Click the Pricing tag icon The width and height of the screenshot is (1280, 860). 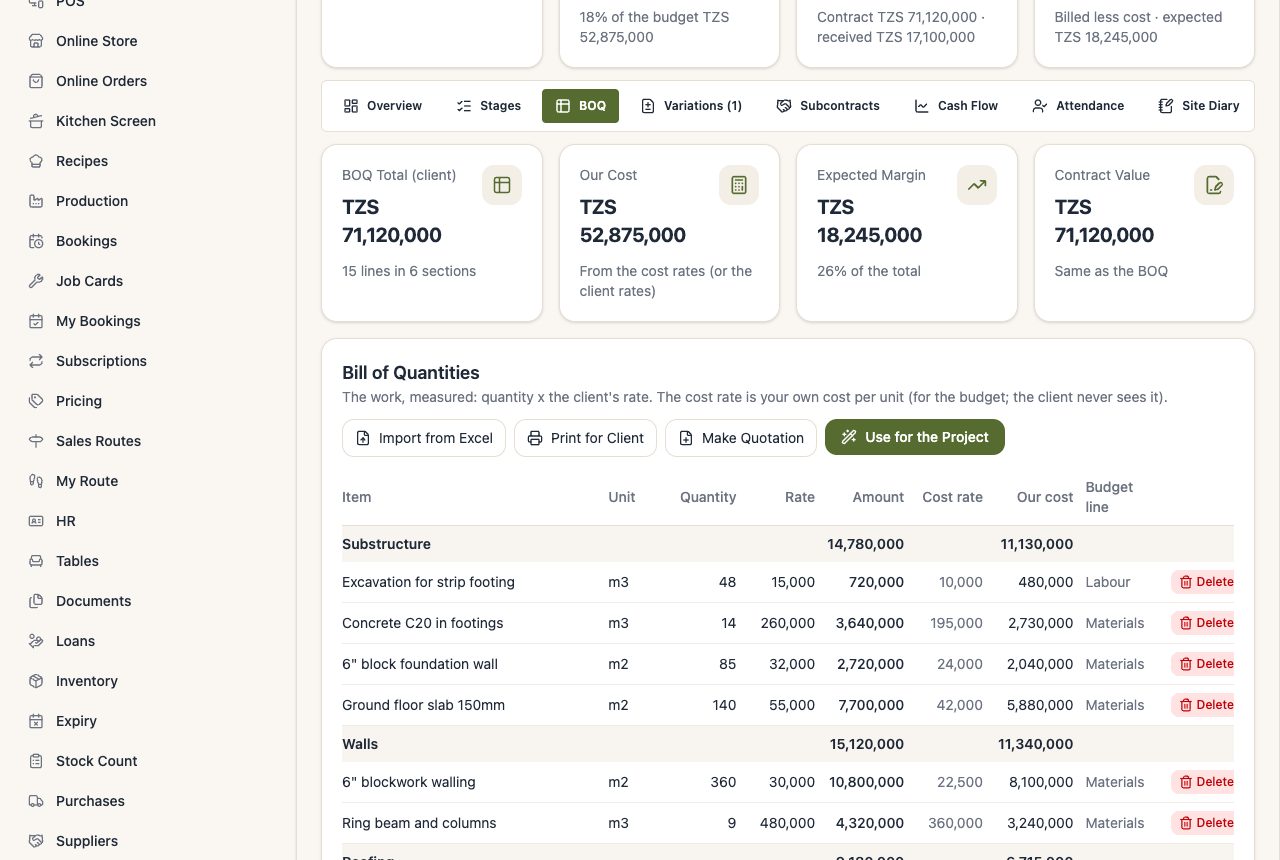36,401
